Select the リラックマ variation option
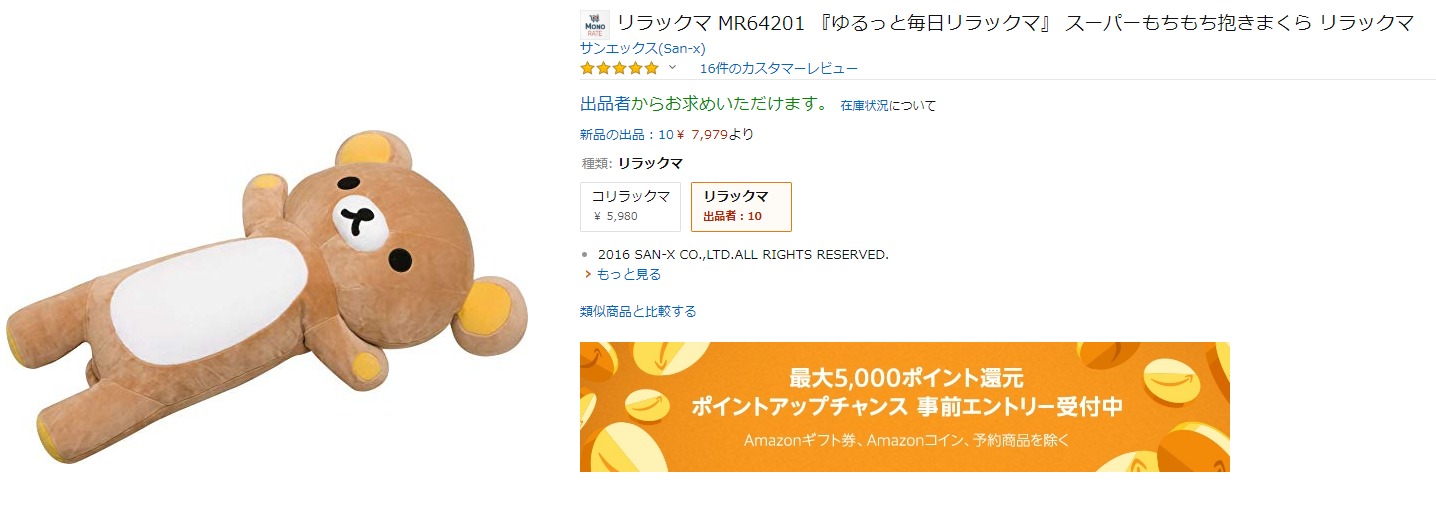The image size is (1436, 518). click(741, 206)
